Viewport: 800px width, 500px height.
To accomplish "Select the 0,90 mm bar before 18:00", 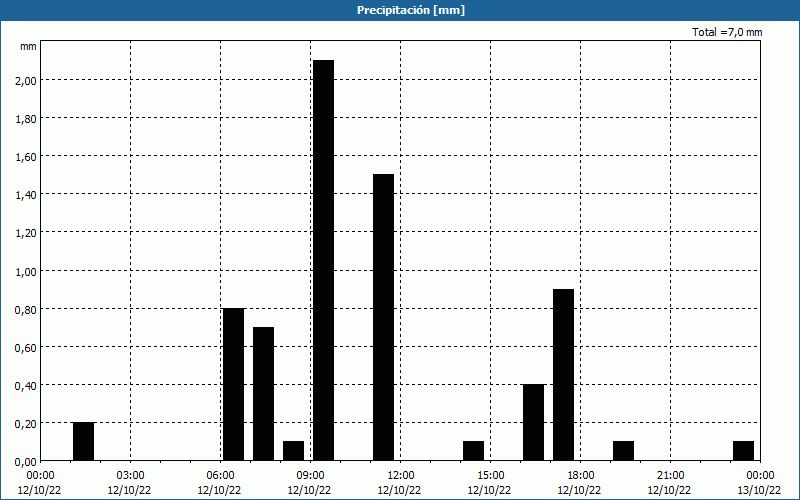I will pos(563,375).
